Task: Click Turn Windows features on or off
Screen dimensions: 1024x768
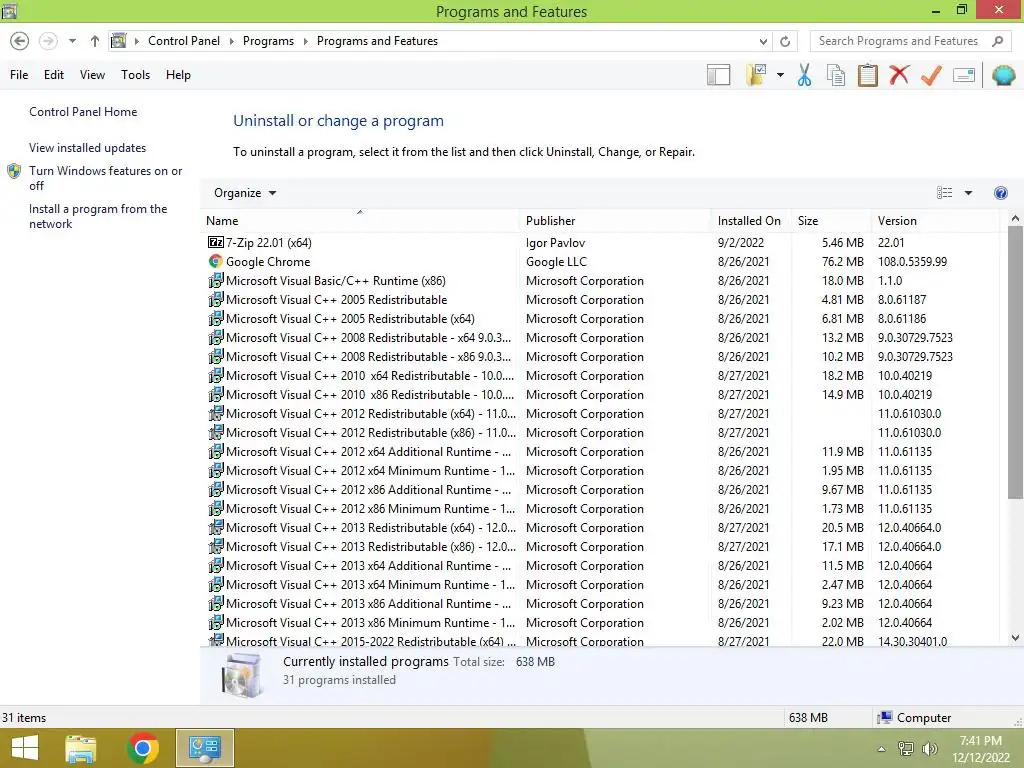Action: pyautogui.click(x=105, y=178)
